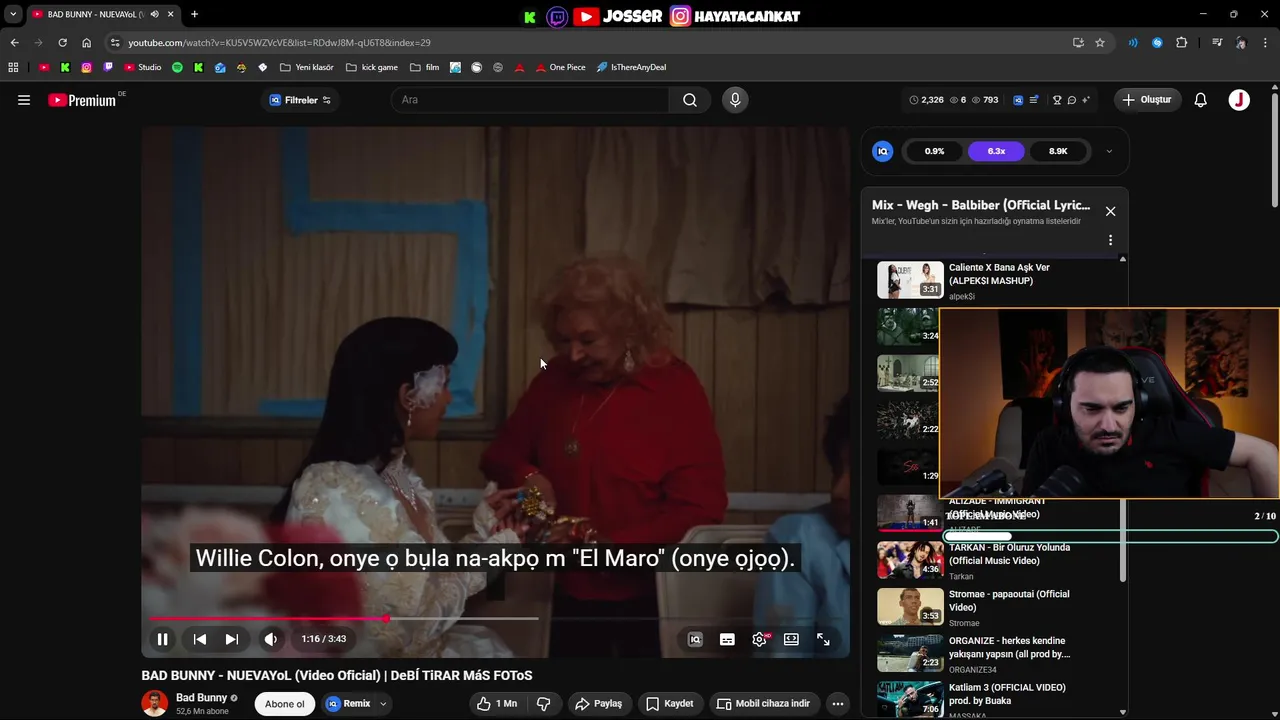1280x720 pixels.
Task: Reload the page in Chrome
Action: click(62, 43)
